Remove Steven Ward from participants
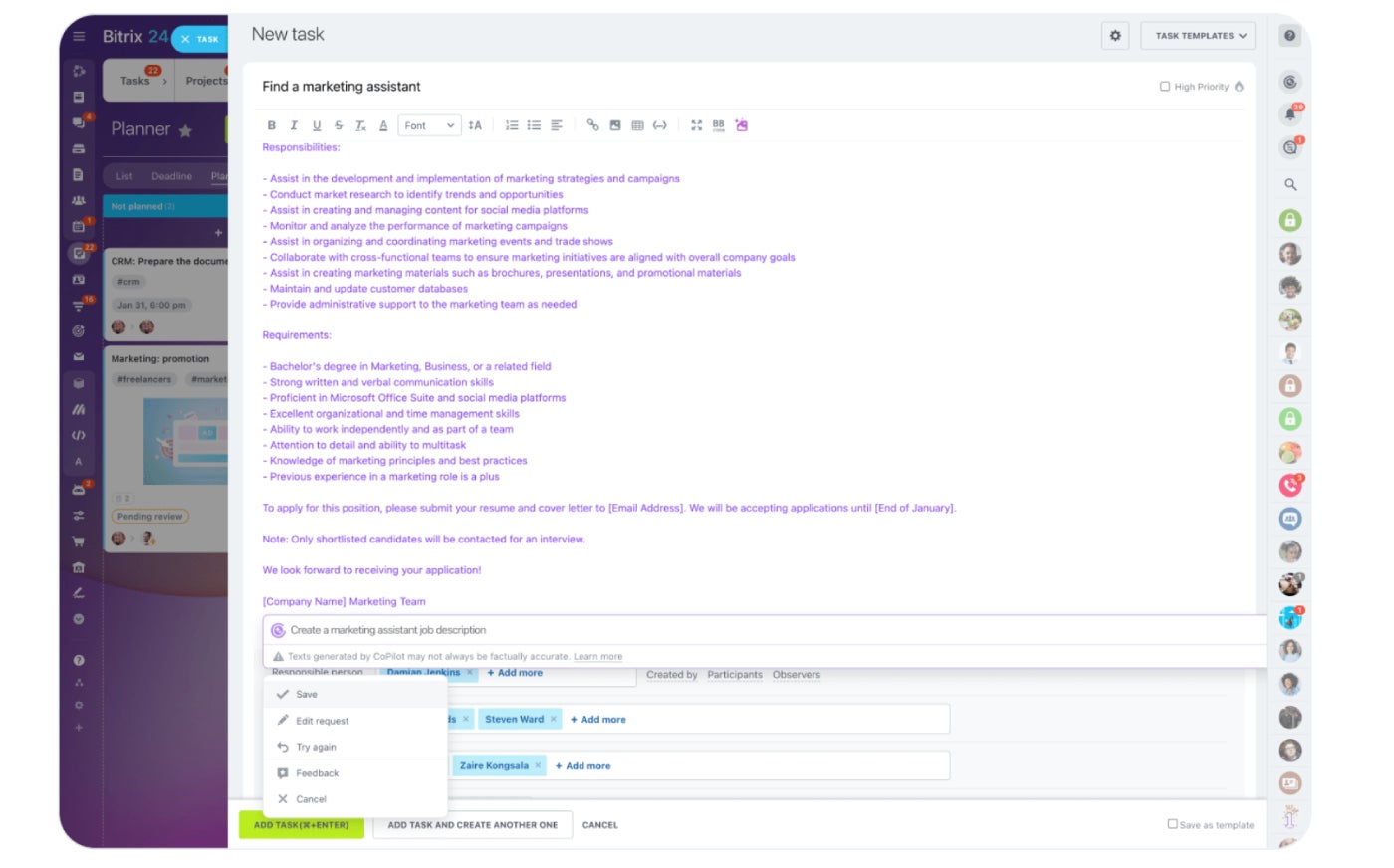Image resolution: width=1394 pixels, height=868 pixels. [x=554, y=719]
